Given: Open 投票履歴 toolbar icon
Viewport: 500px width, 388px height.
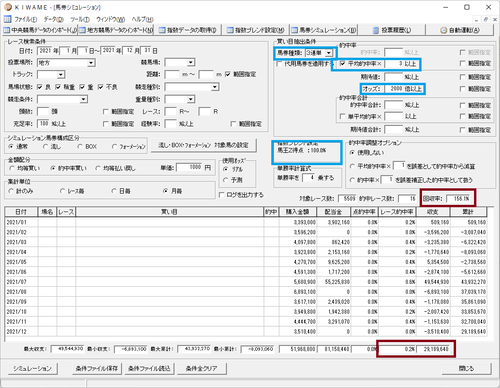Looking at the screenshot, I should coord(376,30).
